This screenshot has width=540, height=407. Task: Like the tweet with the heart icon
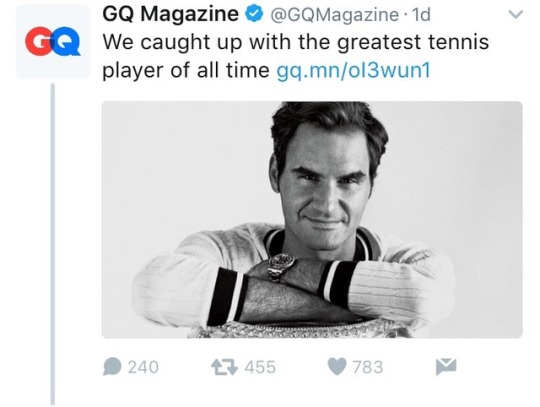[336, 366]
